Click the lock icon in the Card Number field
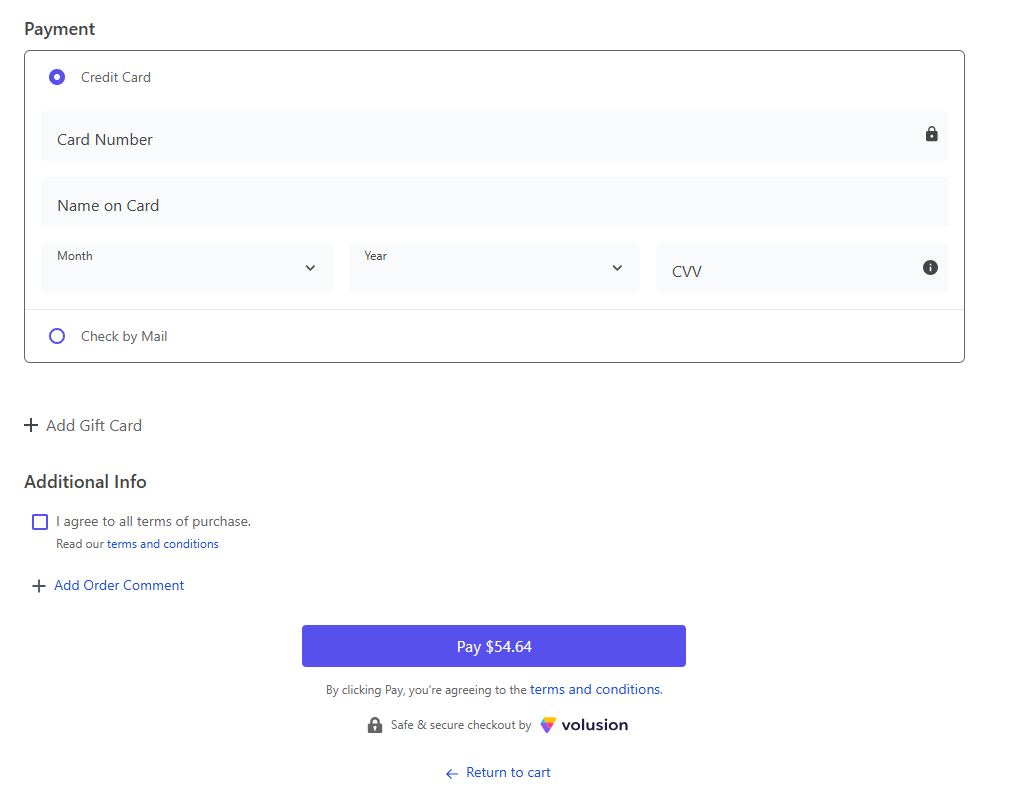Image resolution: width=1022 pixels, height=795 pixels. pyautogui.click(x=931, y=134)
